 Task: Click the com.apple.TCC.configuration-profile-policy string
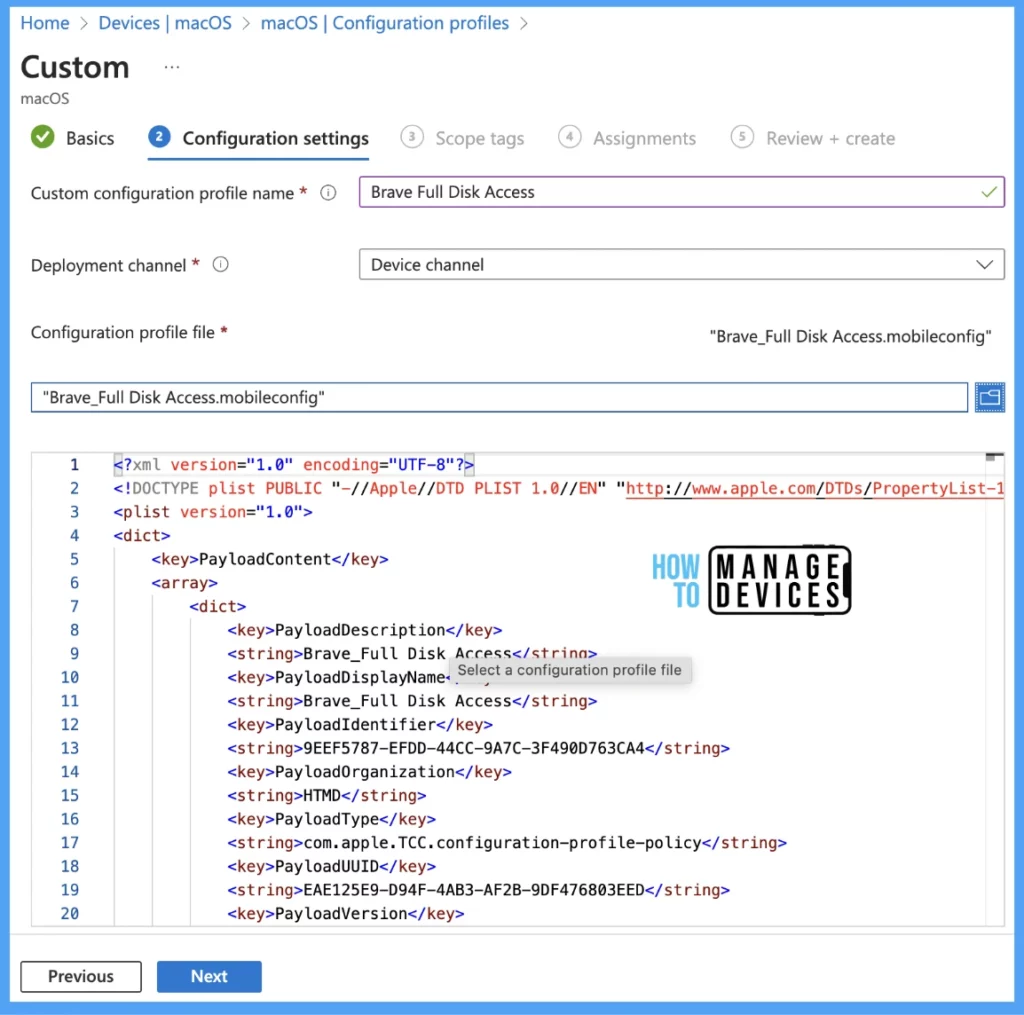pyautogui.click(x=502, y=843)
